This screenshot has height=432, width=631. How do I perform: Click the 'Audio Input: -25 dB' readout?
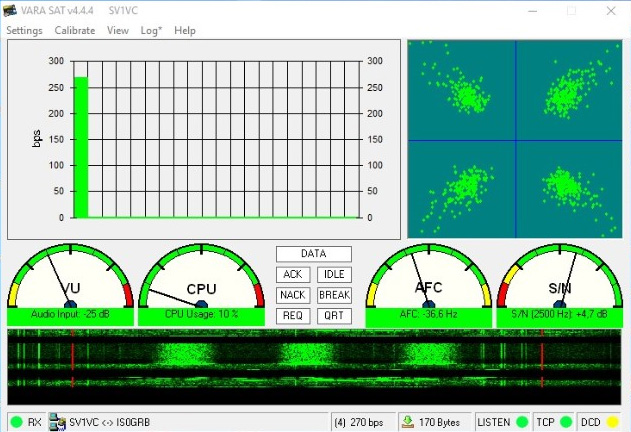[x=70, y=314]
